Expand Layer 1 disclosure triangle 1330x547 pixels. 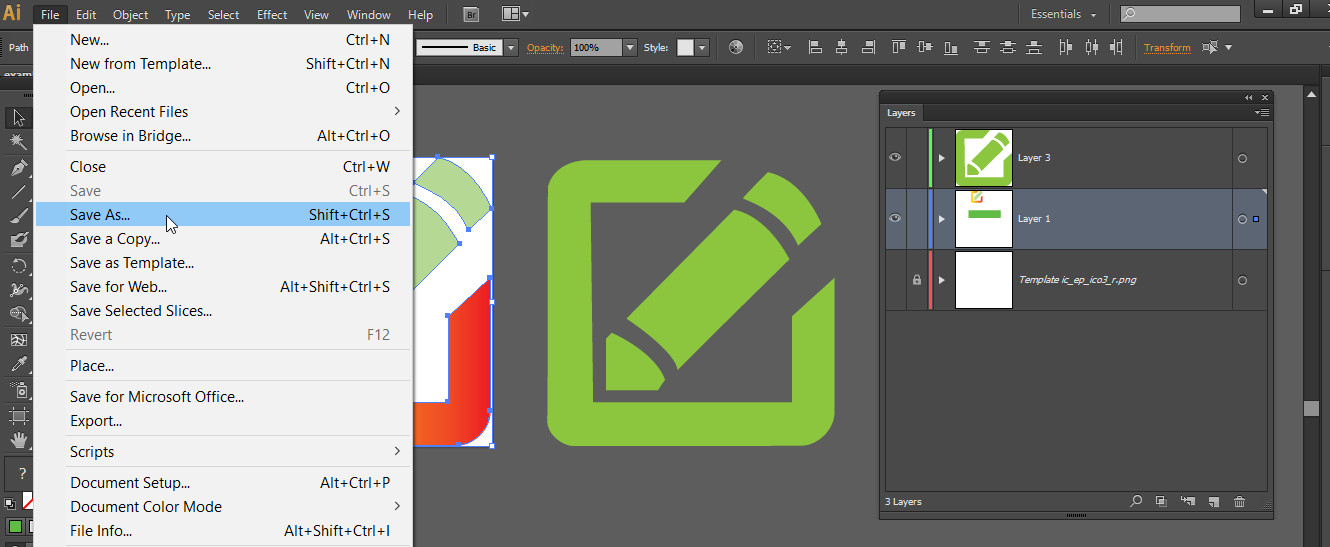[941, 219]
